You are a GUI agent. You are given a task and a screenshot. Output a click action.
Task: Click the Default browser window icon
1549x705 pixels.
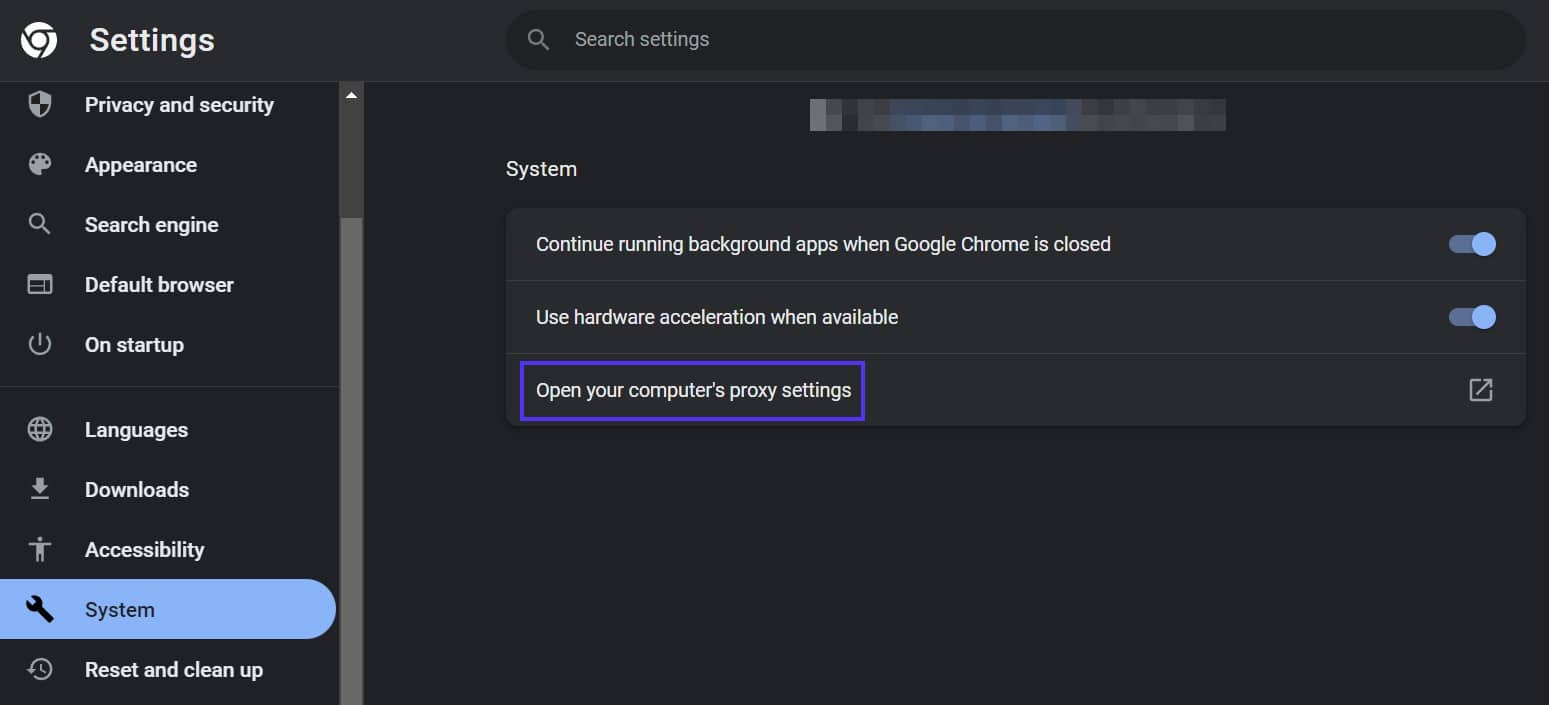pyautogui.click(x=39, y=284)
